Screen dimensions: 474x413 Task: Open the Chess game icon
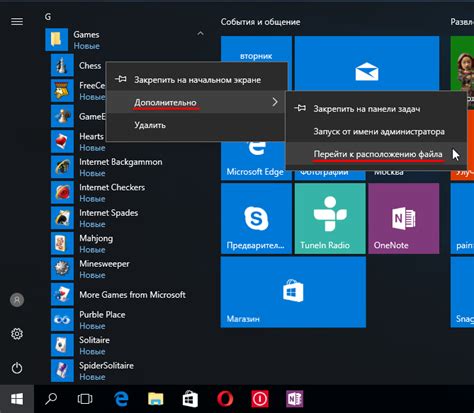point(62,65)
